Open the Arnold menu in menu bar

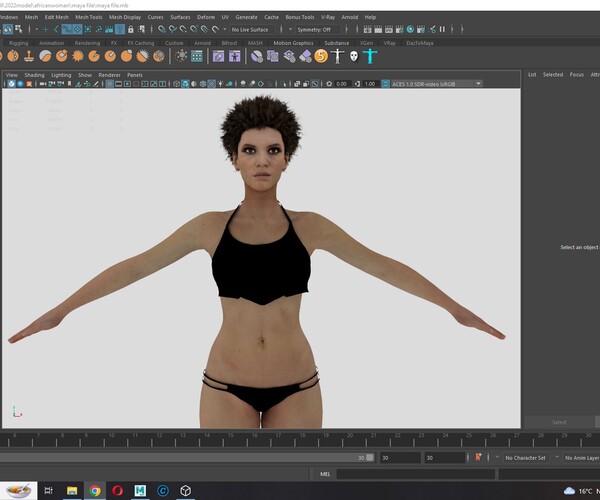pyautogui.click(x=349, y=17)
